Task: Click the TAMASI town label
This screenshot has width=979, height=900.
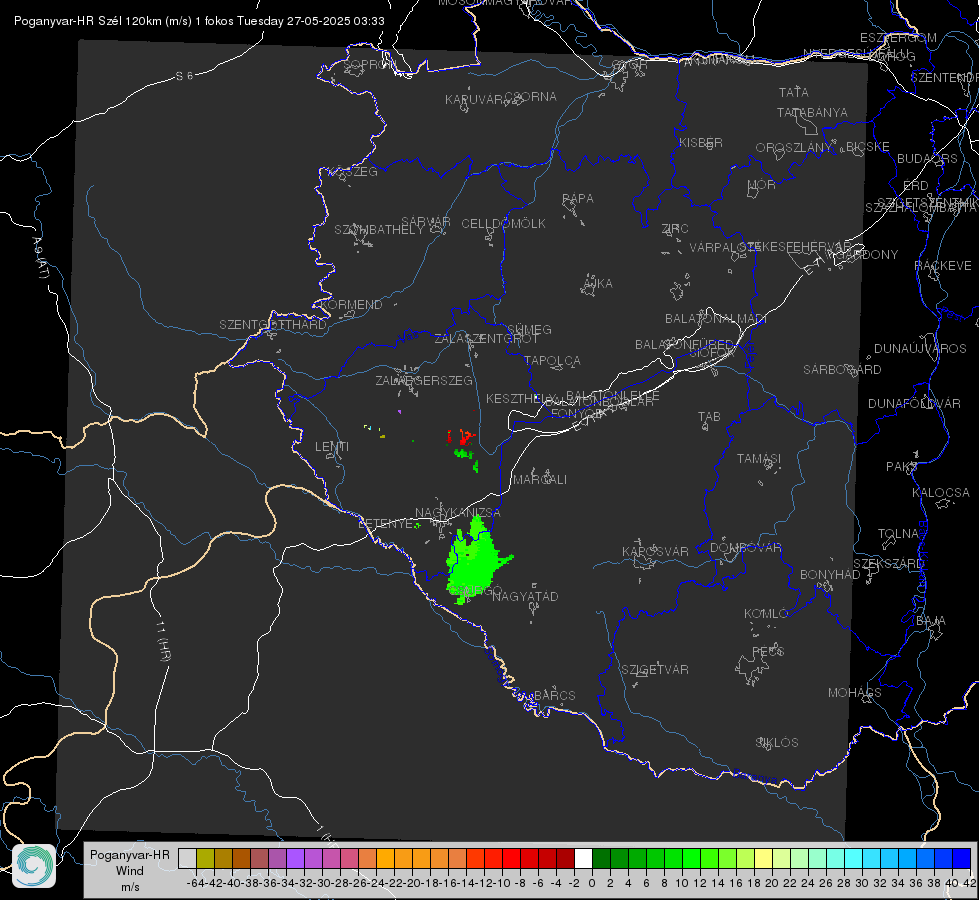Action: pyautogui.click(x=759, y=458)
